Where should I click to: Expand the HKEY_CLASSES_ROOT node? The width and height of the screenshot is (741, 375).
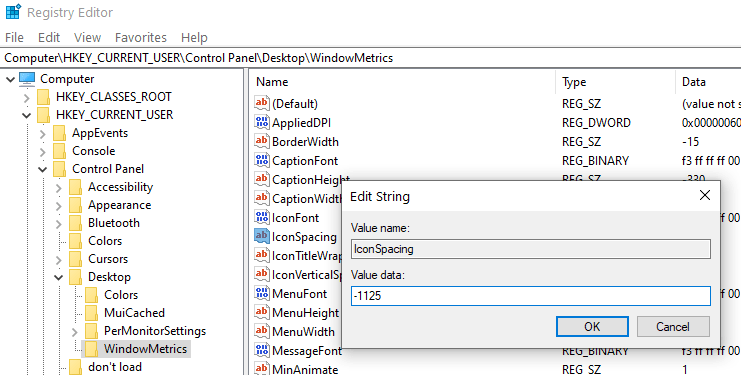(x=26, y=98)
